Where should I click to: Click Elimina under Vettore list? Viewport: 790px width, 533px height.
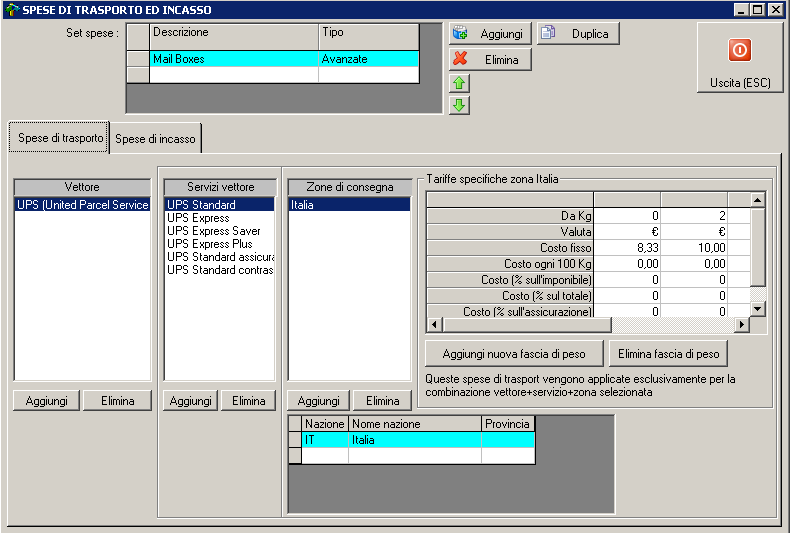(x=117, y=401)
